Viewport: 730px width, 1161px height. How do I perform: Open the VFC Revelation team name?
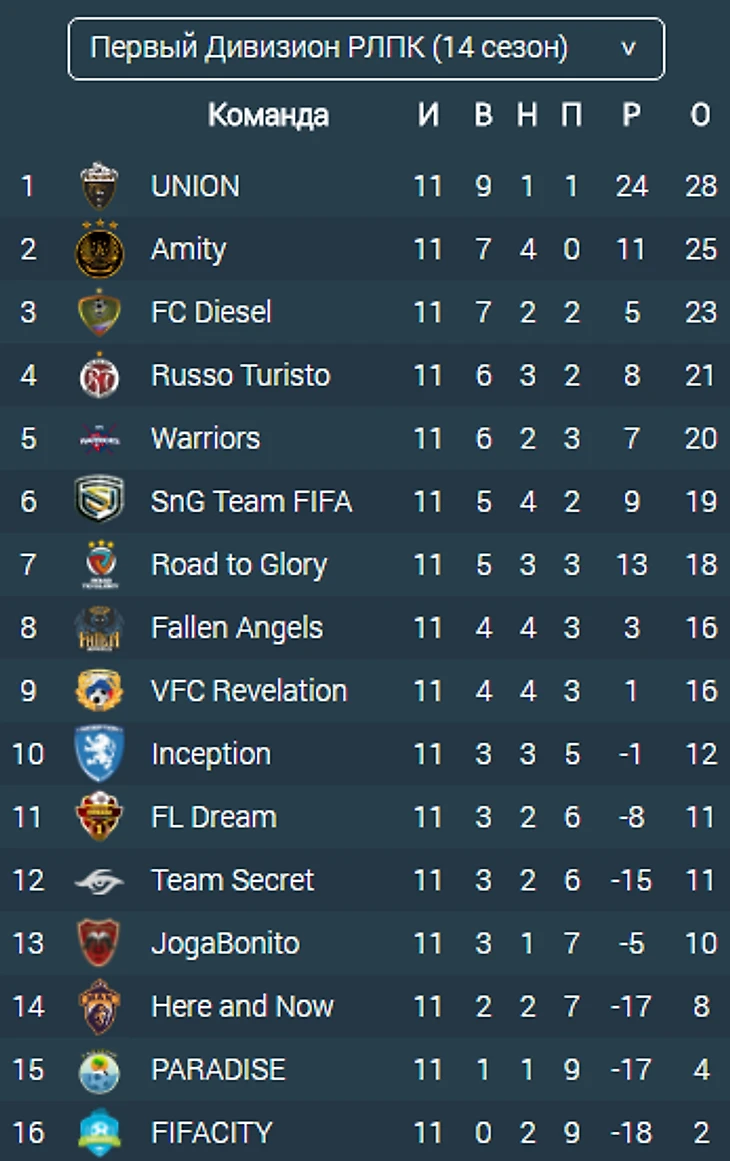248,691
